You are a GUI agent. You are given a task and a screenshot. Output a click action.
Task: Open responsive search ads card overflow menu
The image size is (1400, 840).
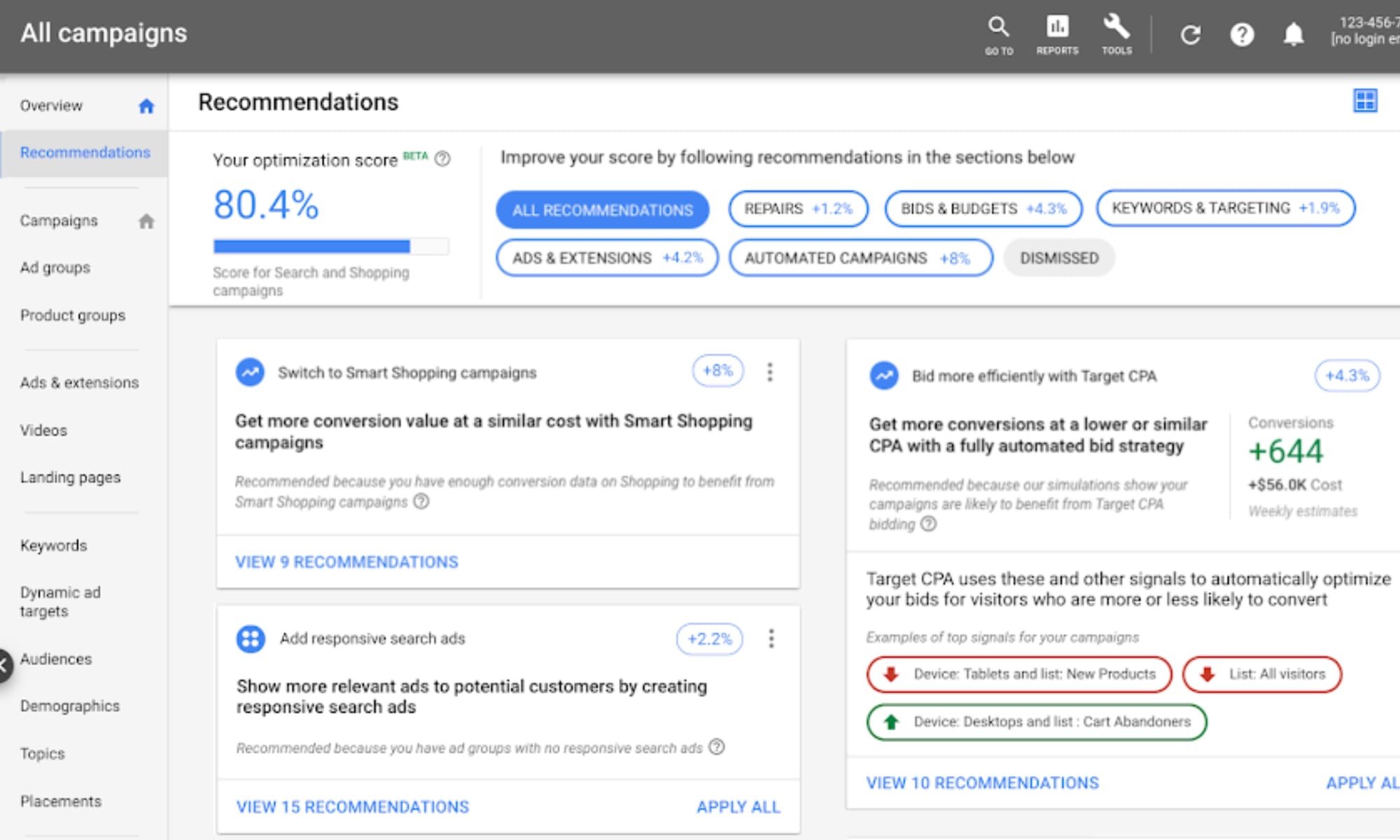tap(771, 638)
